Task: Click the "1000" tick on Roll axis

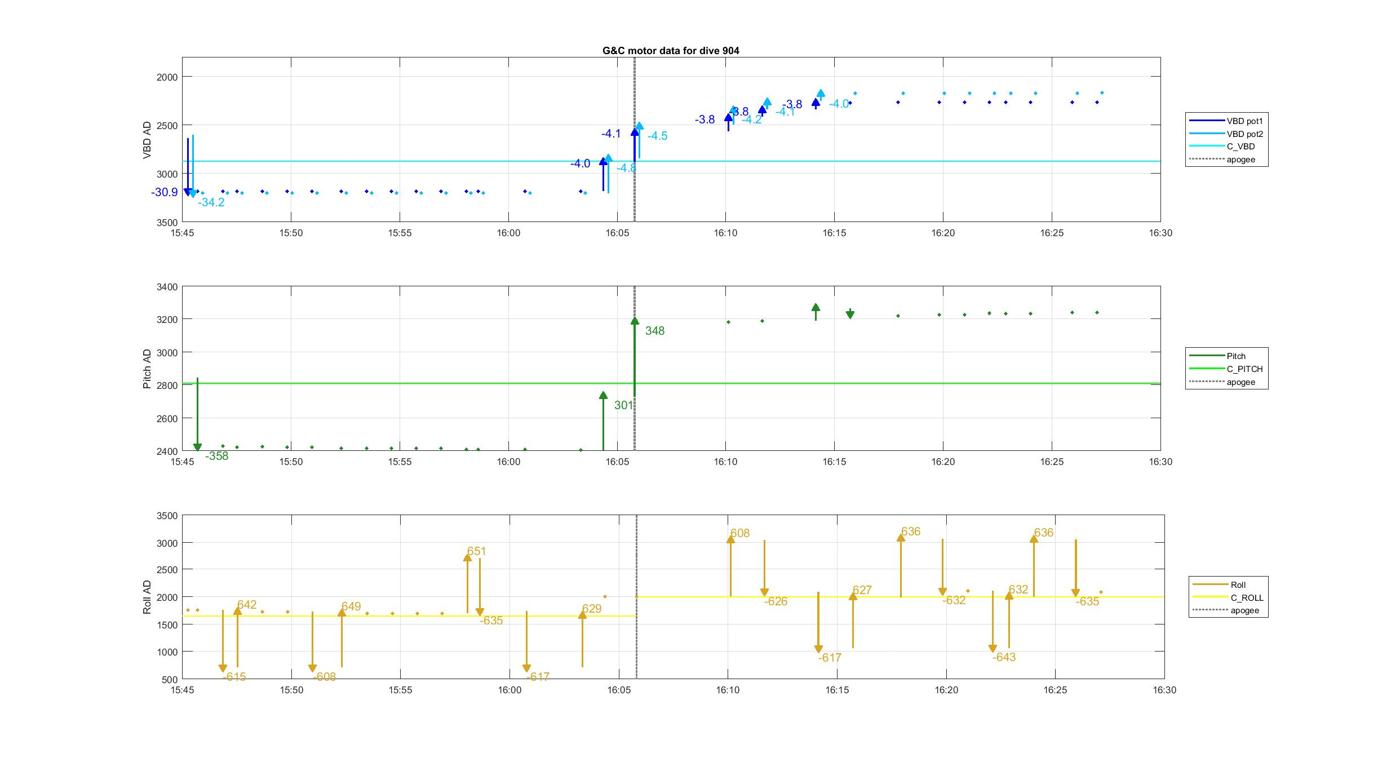Action: pos(166,652)
